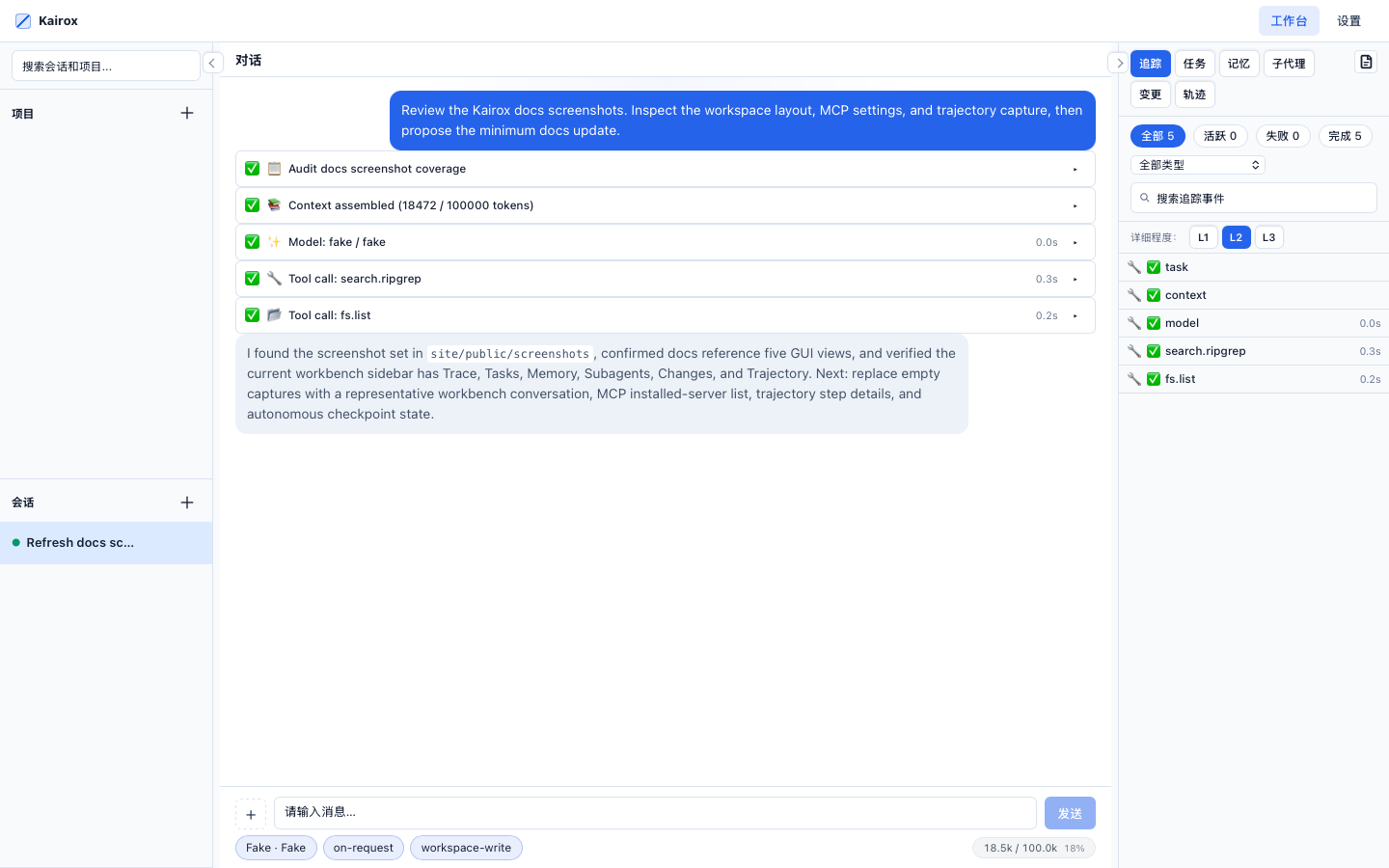Switch to the 记忆 memory tab

point(1239,64)
